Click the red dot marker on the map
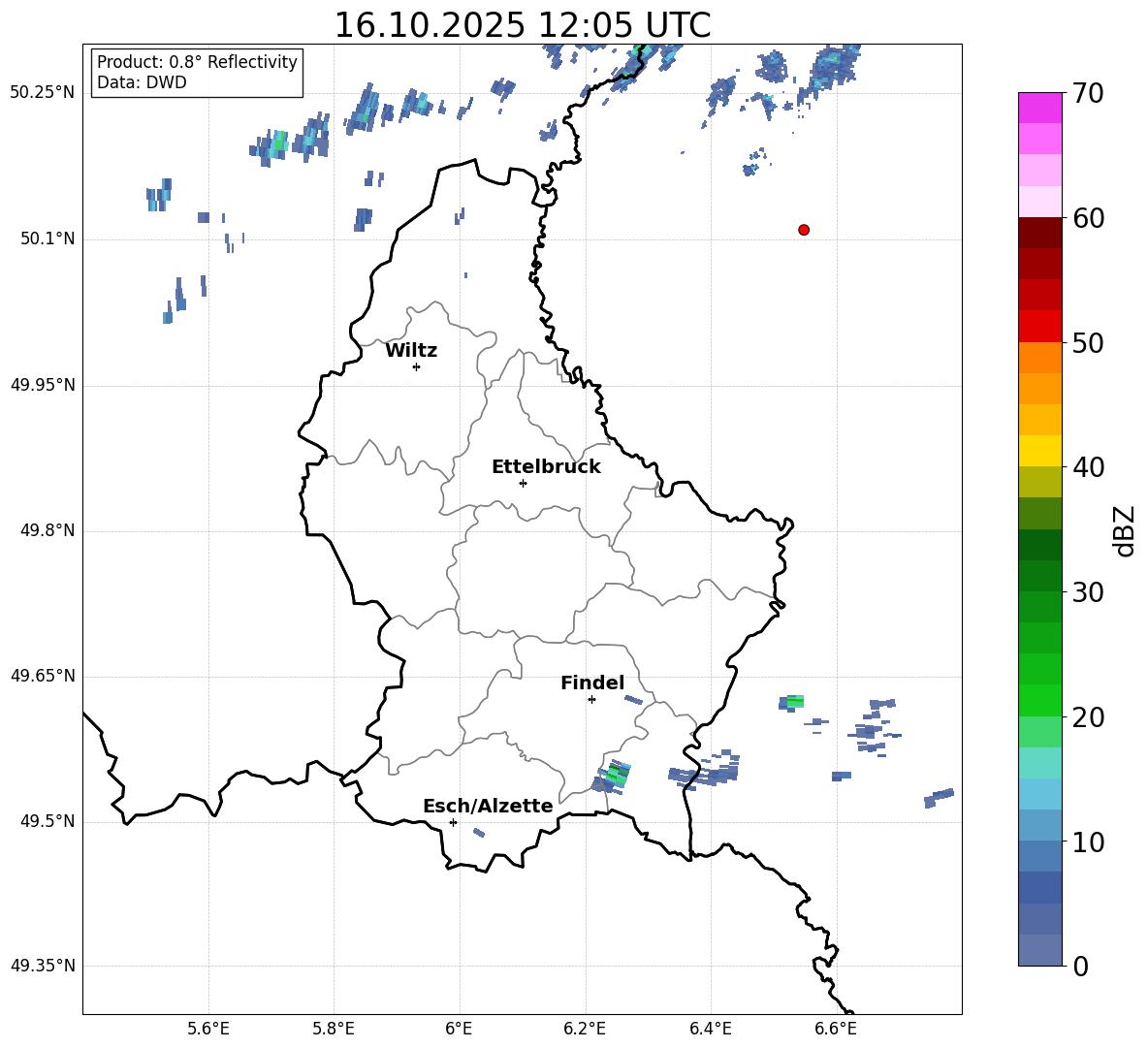Image resolution: width=1148 pixels, height=1048 pixels. click(x=804, y=230)
